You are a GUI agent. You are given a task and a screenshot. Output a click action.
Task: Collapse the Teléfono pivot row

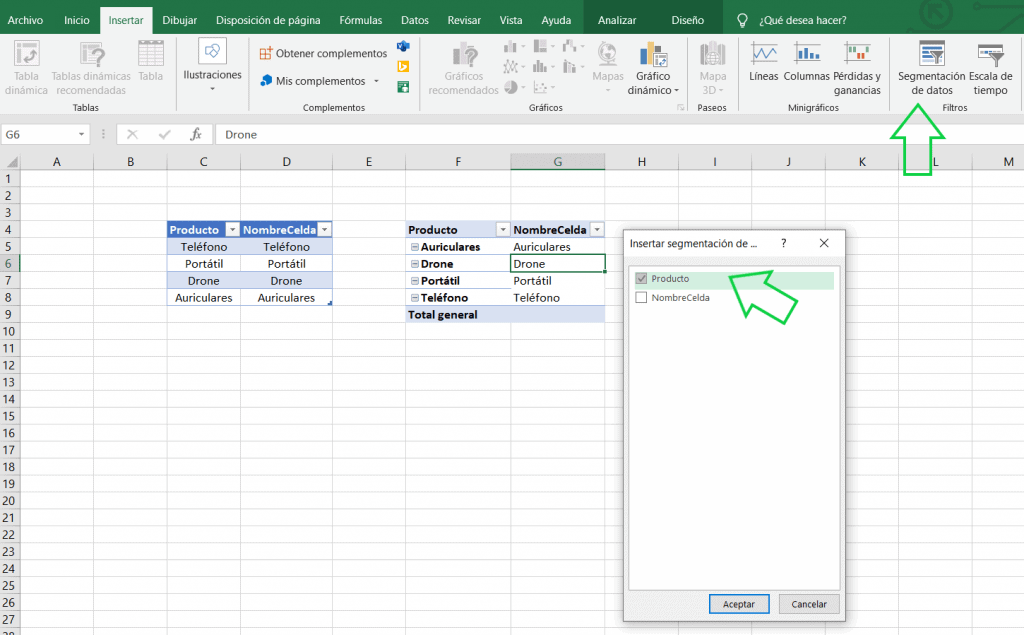(x=415, y=298)
